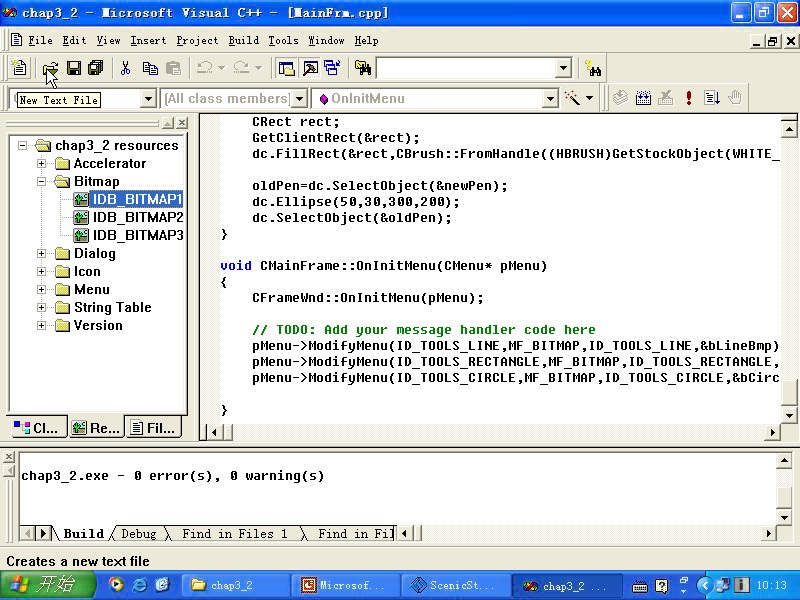Screen dimensions: 800x600
Task: Collapse the chap3_2 resources root node
Action: pyautogui.click(x=22, y=145)
